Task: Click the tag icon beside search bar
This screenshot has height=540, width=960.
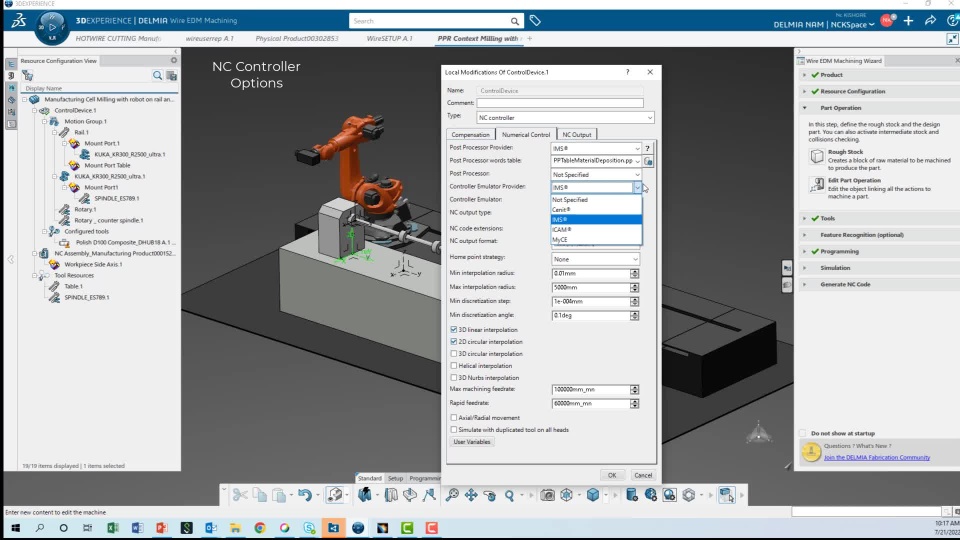Action: tap(535, 20)
